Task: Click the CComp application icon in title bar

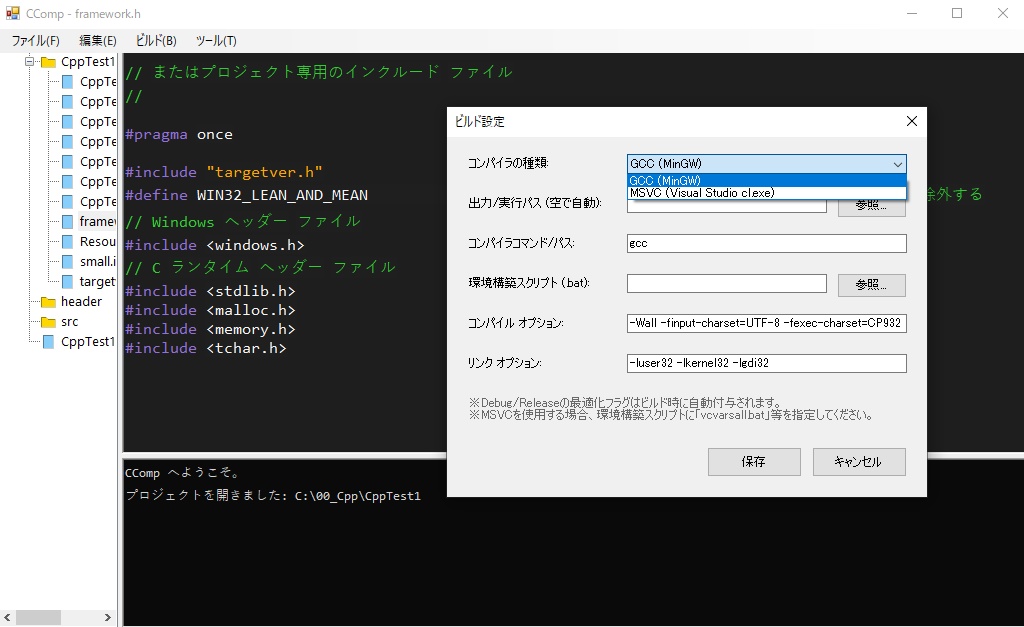Action: (x=12, y=14)
